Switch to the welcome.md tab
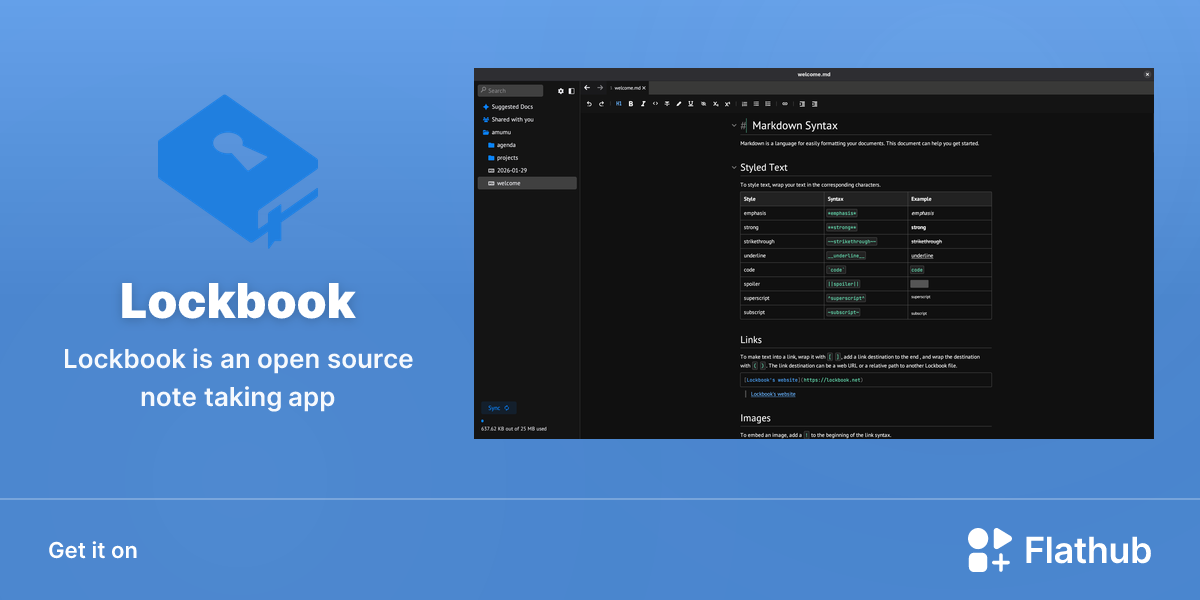 pyautogui.click(x=627, y=88)
